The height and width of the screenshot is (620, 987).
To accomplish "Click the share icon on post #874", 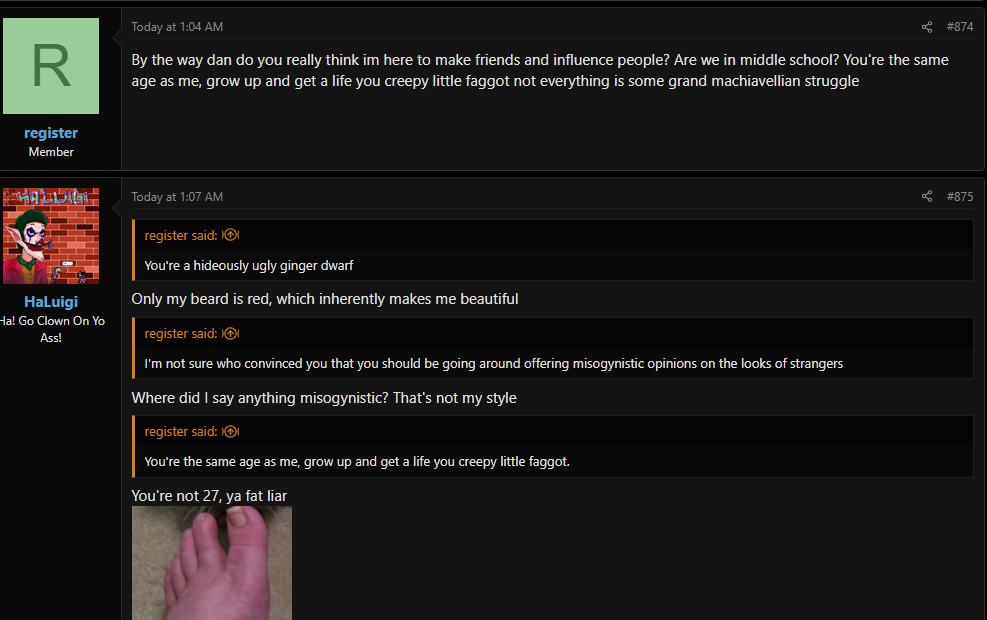I will [x=927, y=27].
